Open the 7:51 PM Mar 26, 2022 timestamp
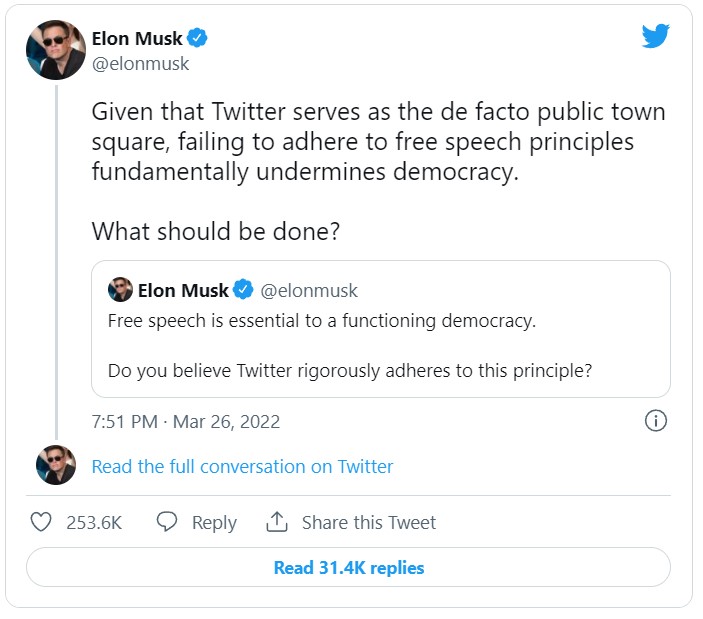Image resolution: width=703 pixels, height=619 pixels. 186,422
